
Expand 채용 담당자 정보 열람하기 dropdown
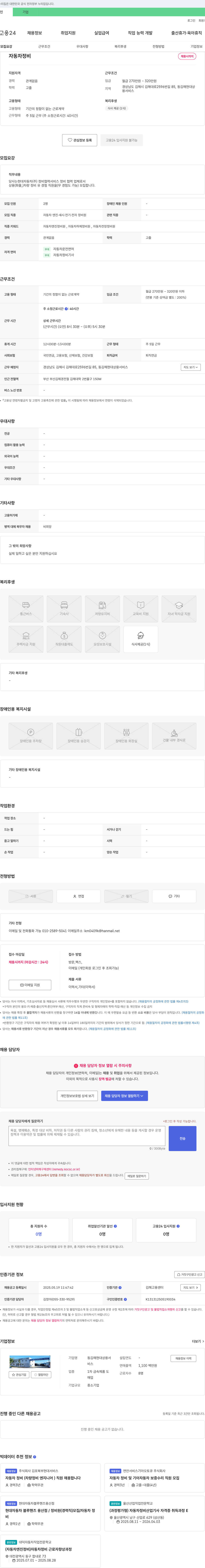tap(124, 1096)
